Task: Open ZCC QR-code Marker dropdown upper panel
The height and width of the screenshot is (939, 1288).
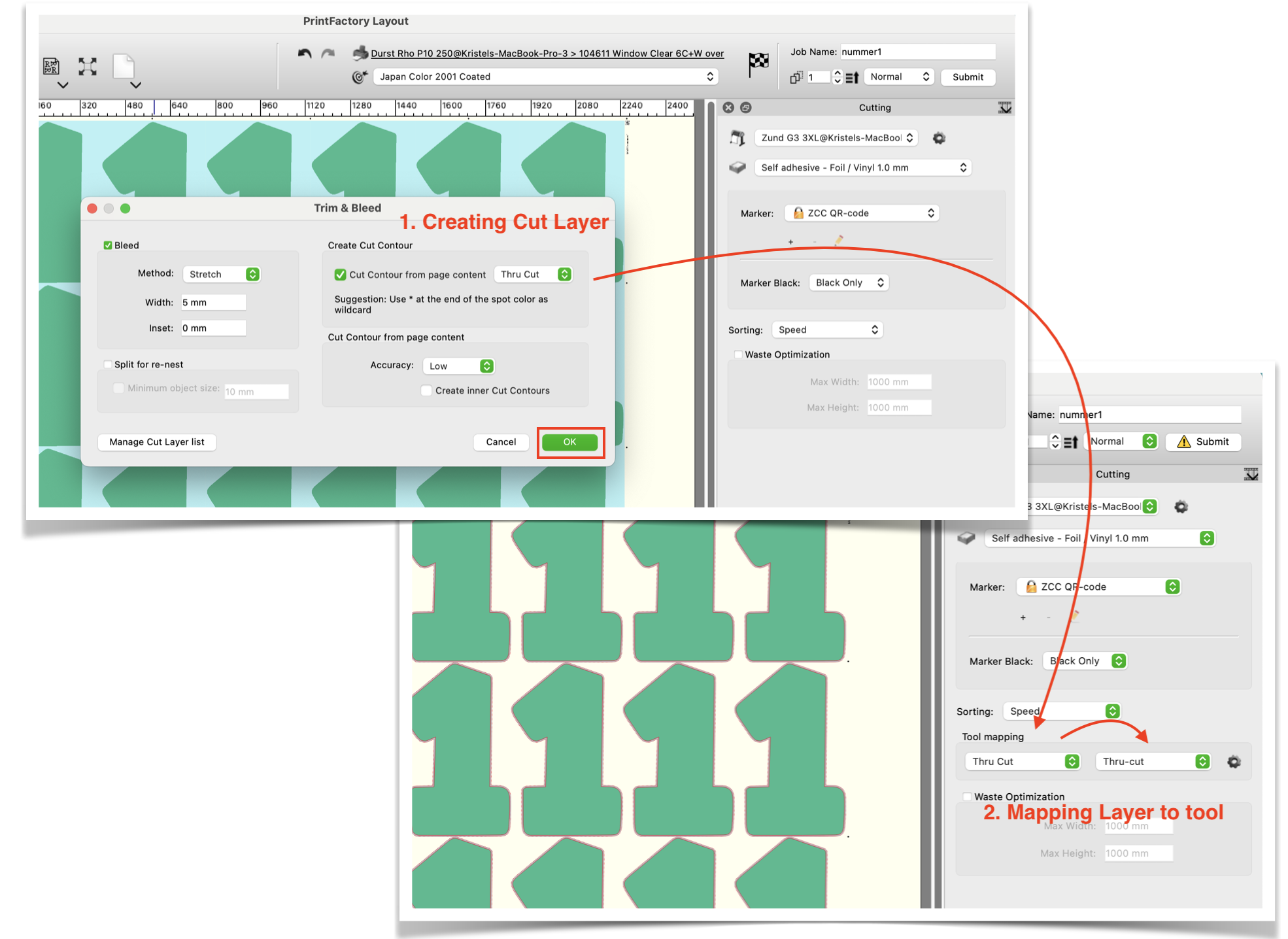Action: 862,213
